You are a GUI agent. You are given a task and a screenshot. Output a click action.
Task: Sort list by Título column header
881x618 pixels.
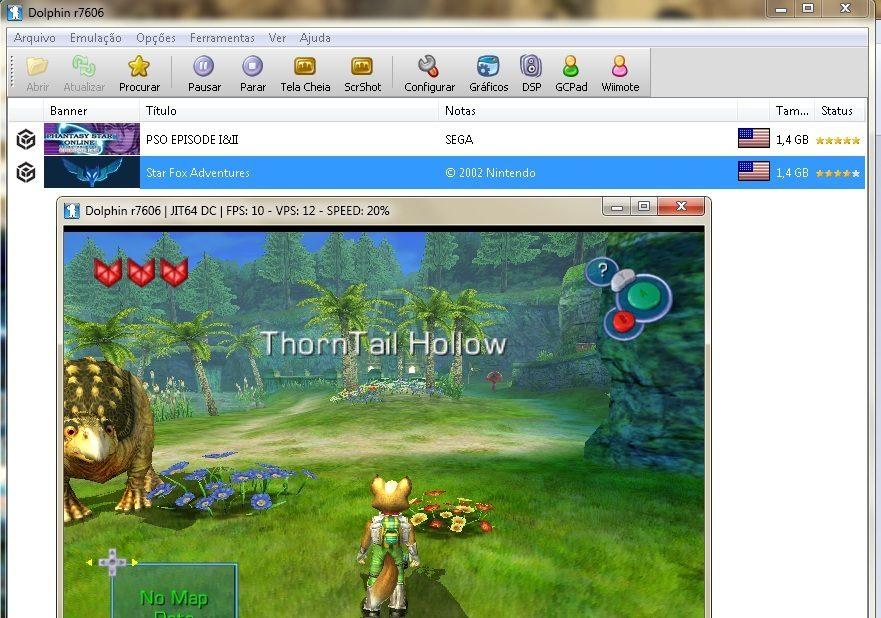289,111
